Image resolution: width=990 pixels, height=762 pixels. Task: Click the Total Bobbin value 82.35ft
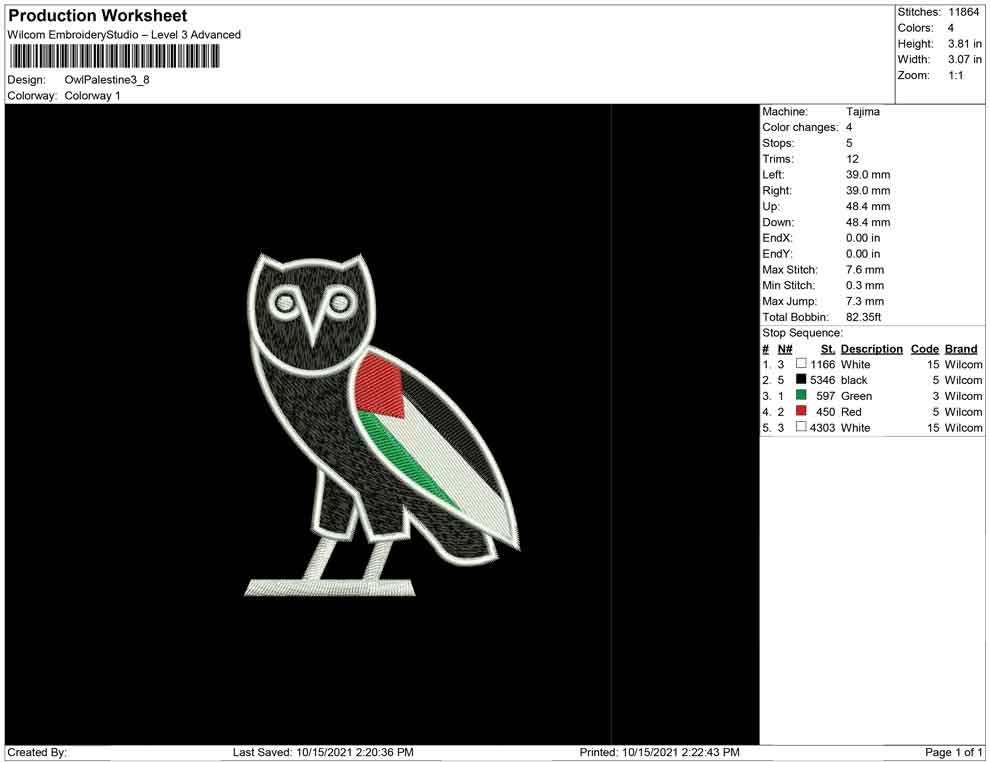click(864, 317)
